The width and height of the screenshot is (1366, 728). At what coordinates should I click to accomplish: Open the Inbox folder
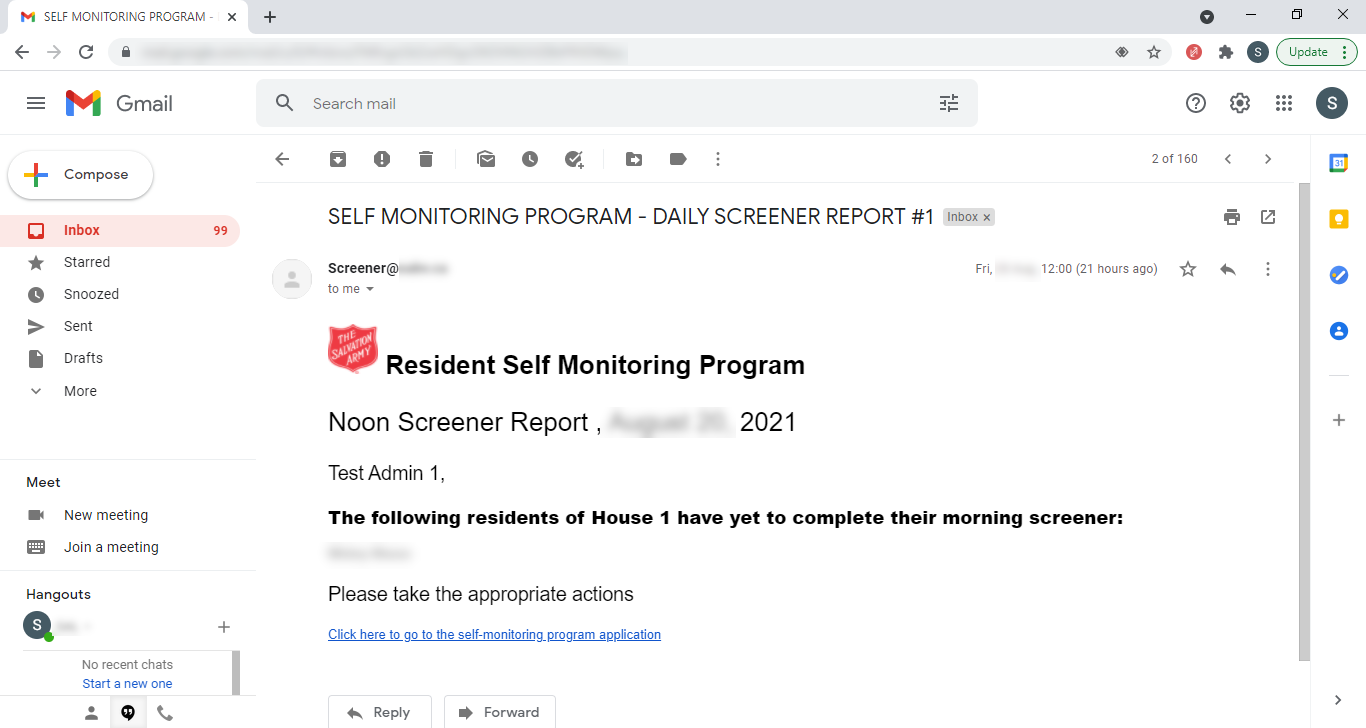pos(120,230)
